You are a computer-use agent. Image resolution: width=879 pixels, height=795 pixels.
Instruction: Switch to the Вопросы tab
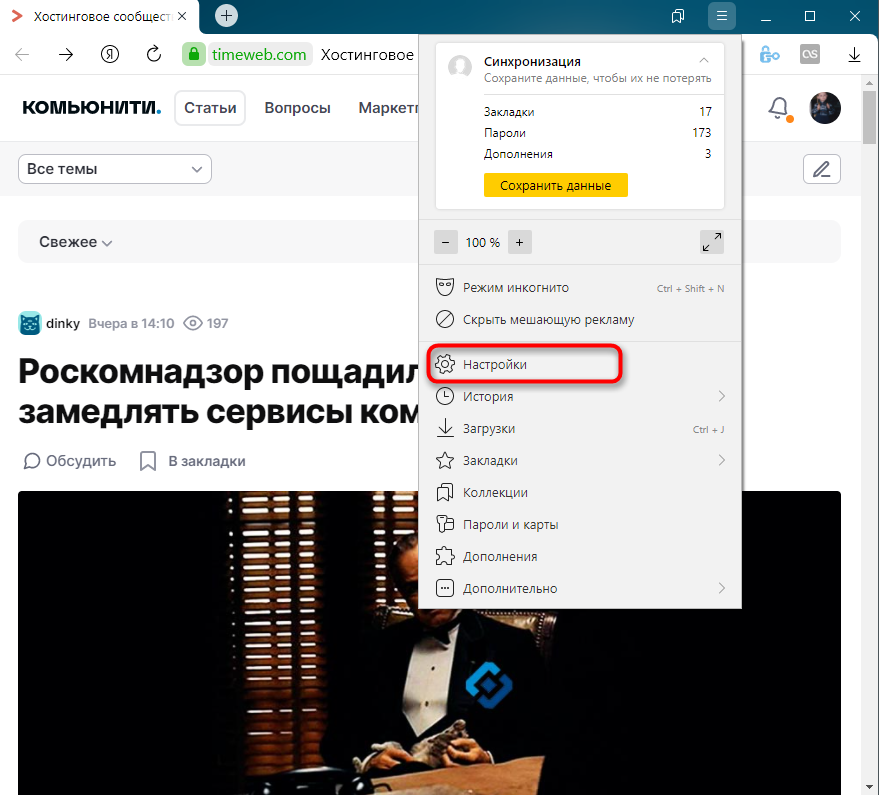297,108
